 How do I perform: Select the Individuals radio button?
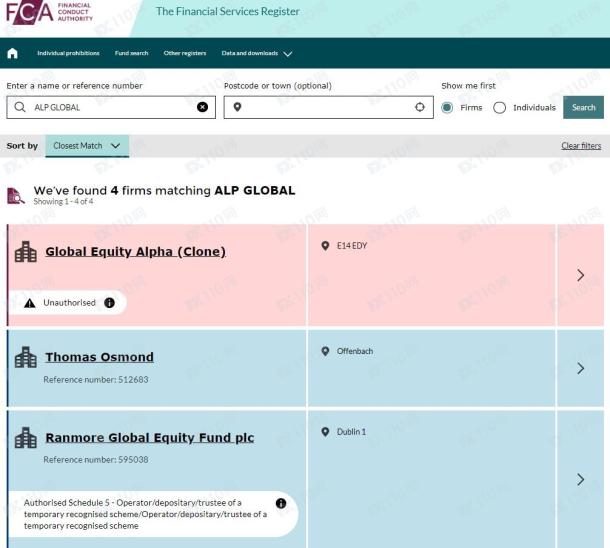[x=499, y=107]
